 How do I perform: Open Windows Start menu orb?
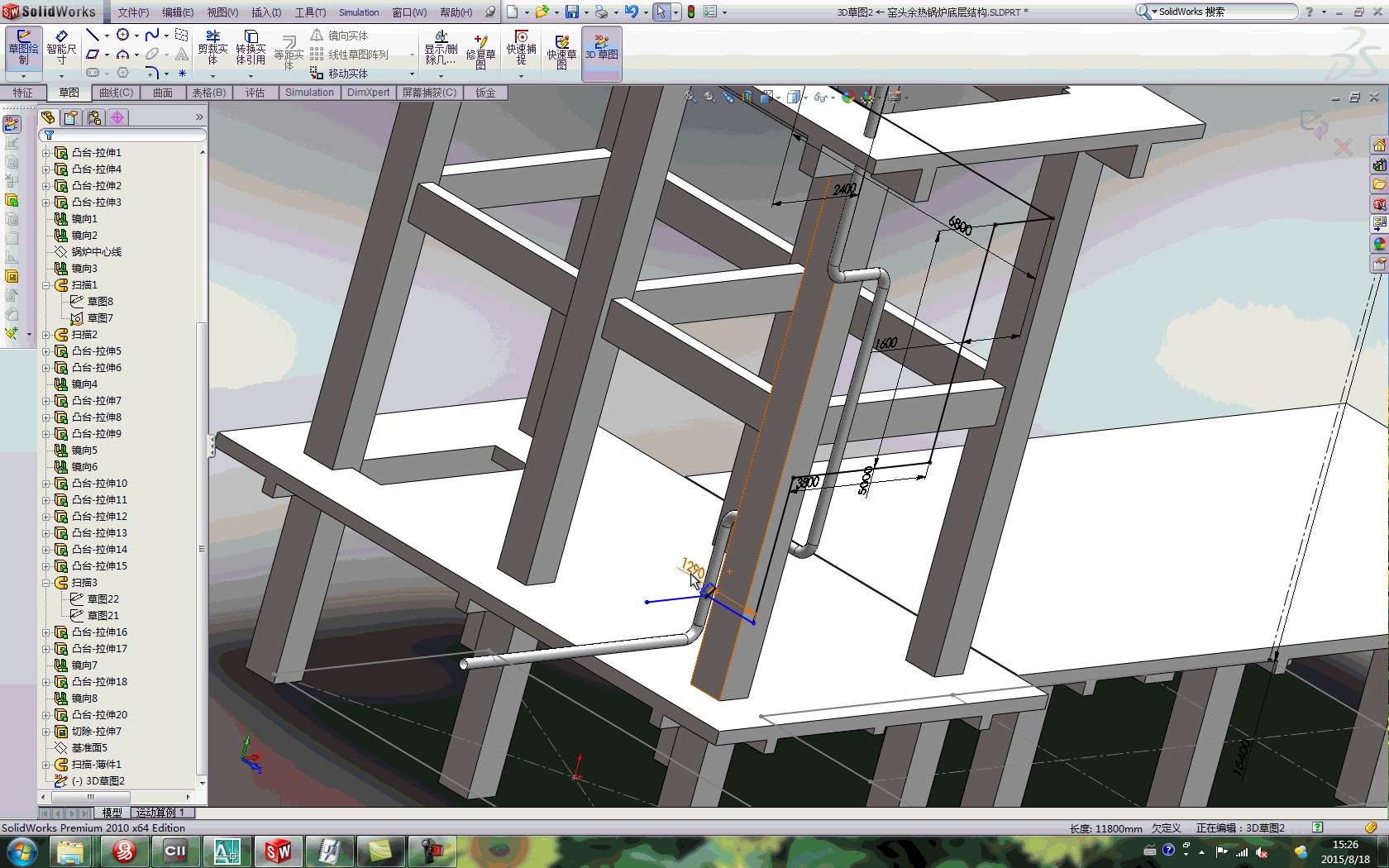(x=21, y=851)
